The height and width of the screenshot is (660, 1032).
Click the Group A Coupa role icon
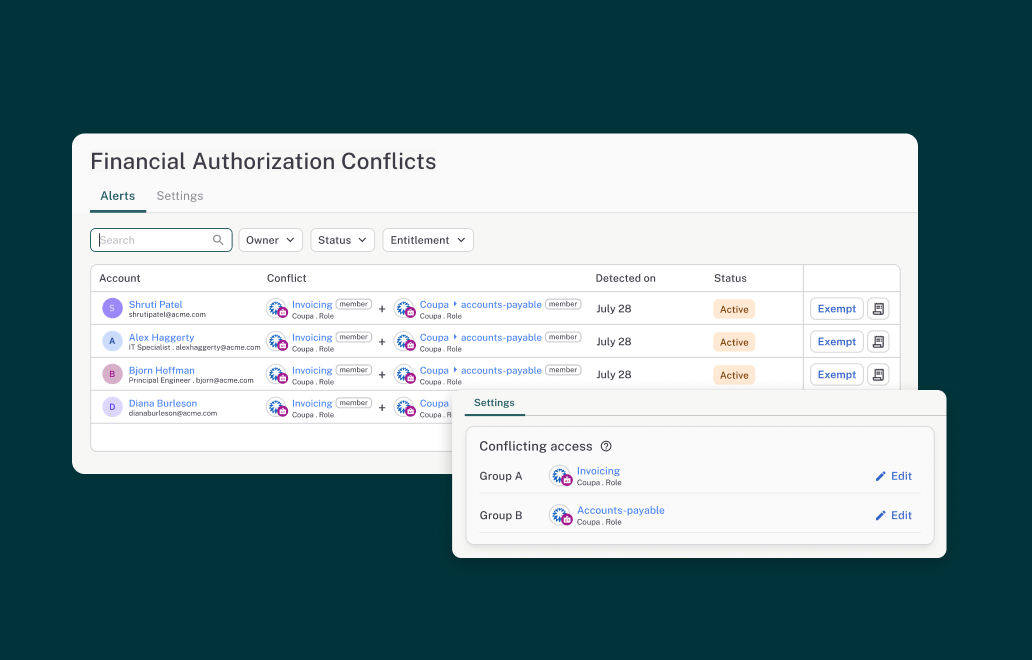pyautogui.click(x=560, y=476)
